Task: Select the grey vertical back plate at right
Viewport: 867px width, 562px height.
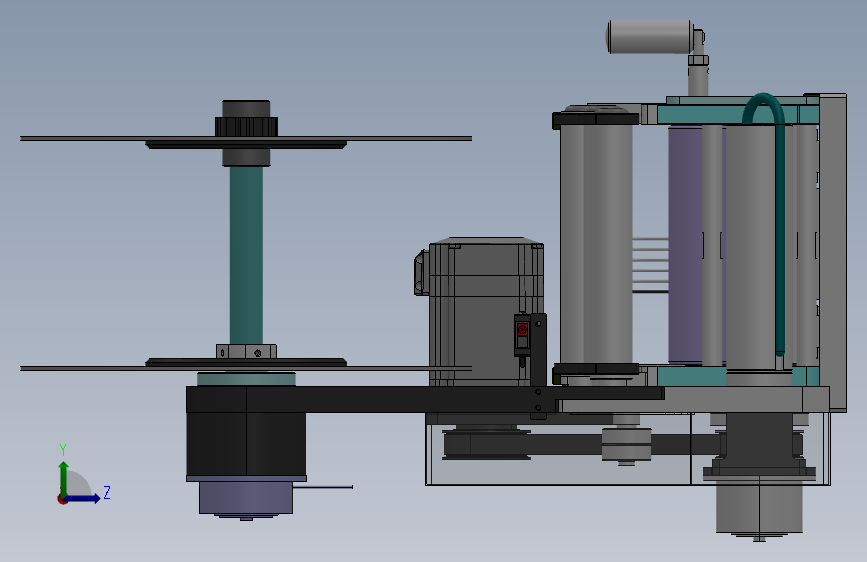Action: point(833,252)
